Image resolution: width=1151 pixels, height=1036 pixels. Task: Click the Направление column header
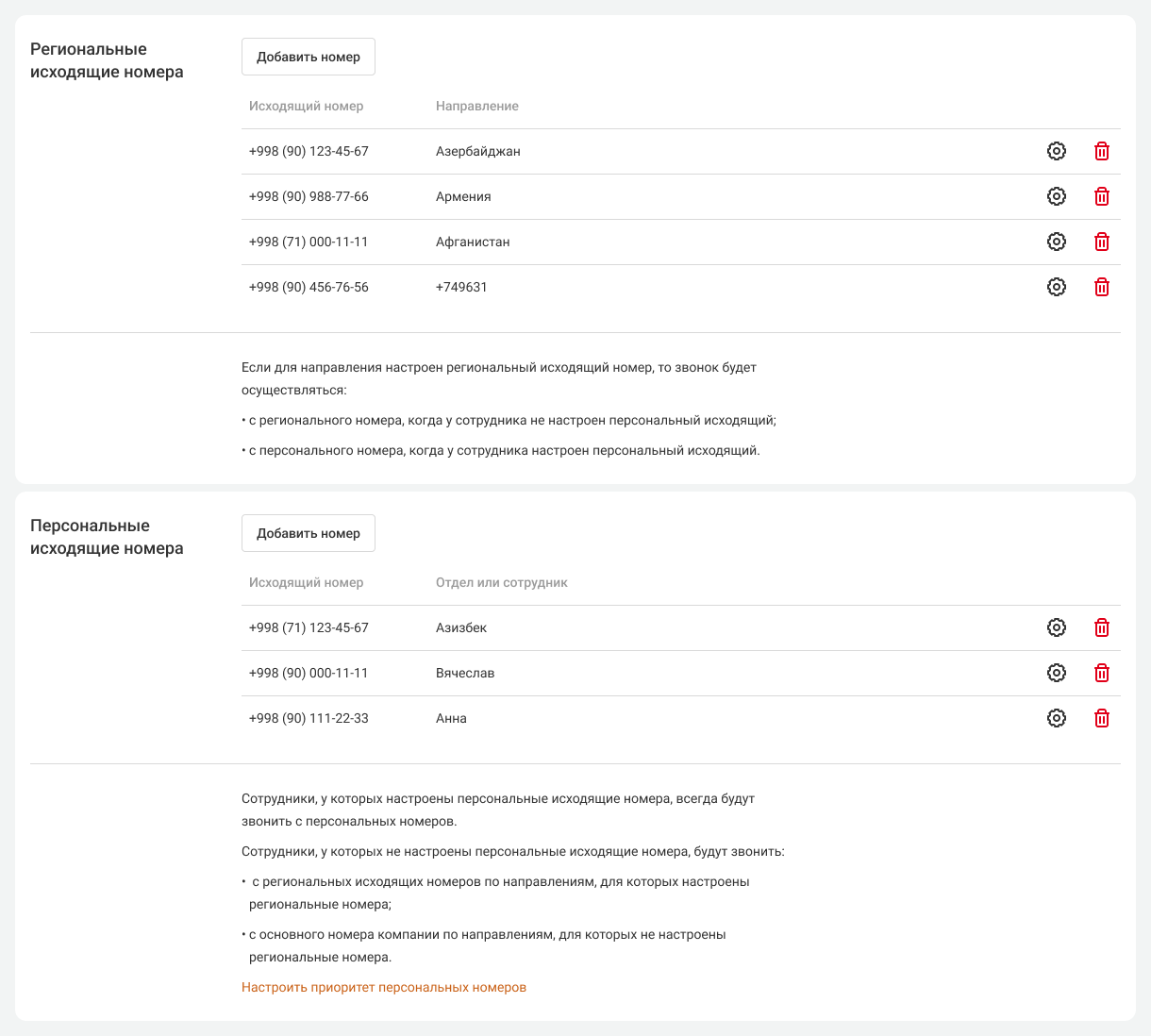(x=477, y=106)
